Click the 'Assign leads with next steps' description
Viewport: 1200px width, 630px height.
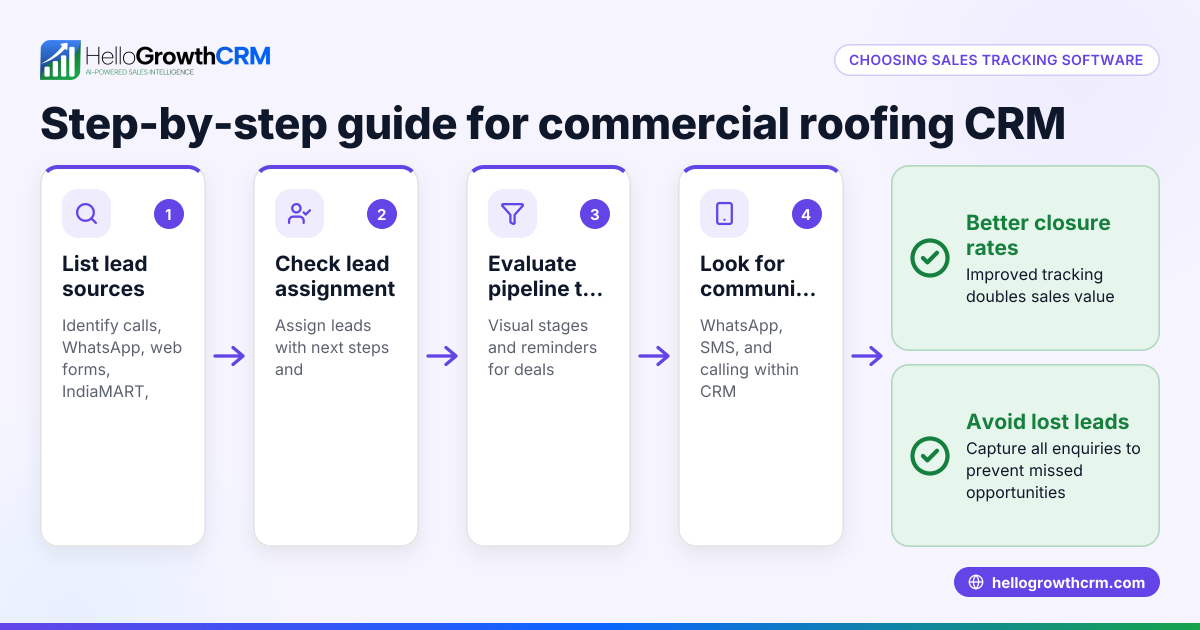pyautogui.click(x=332, y=347)
